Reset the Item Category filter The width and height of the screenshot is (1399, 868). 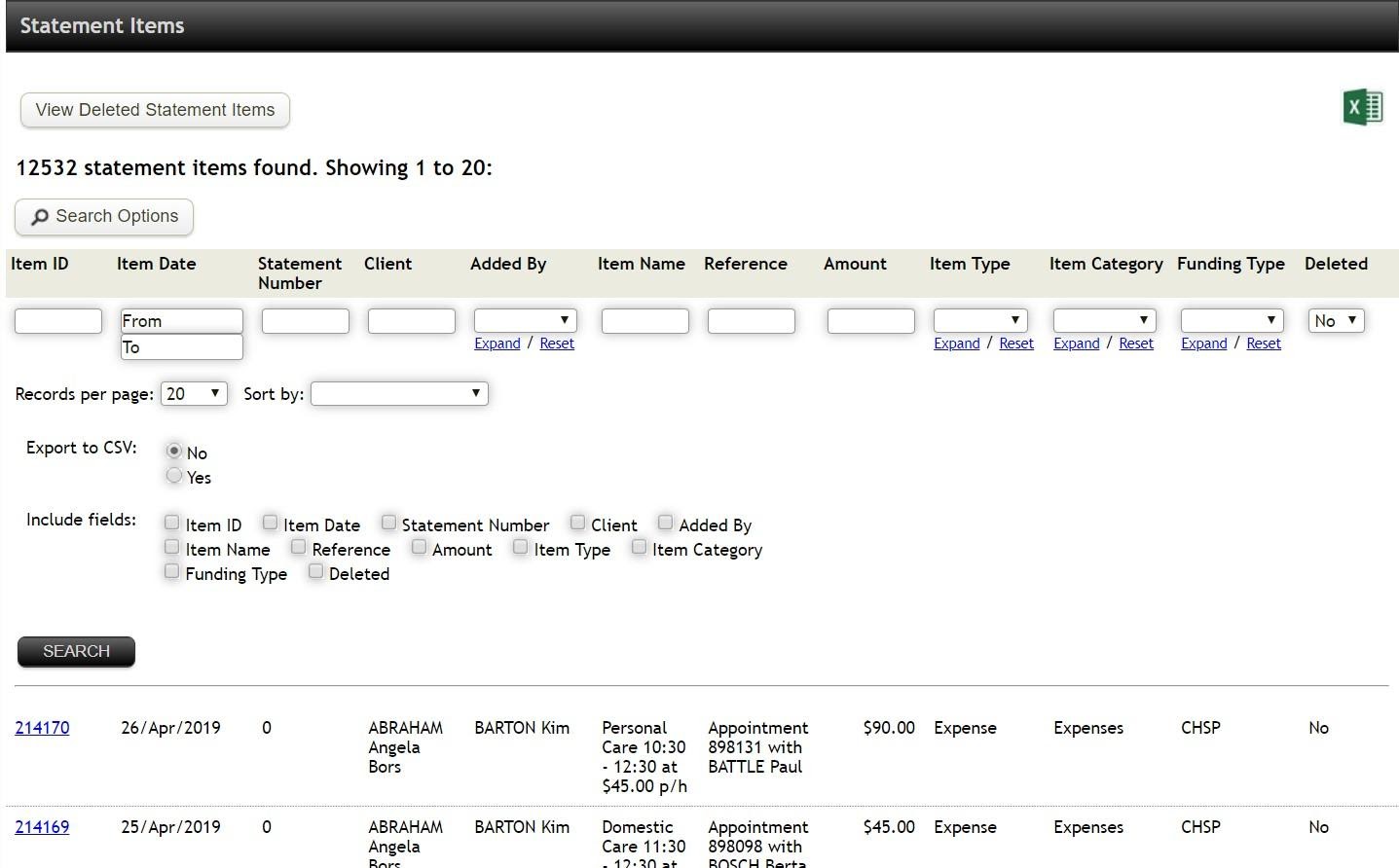tap(1135, 343)
